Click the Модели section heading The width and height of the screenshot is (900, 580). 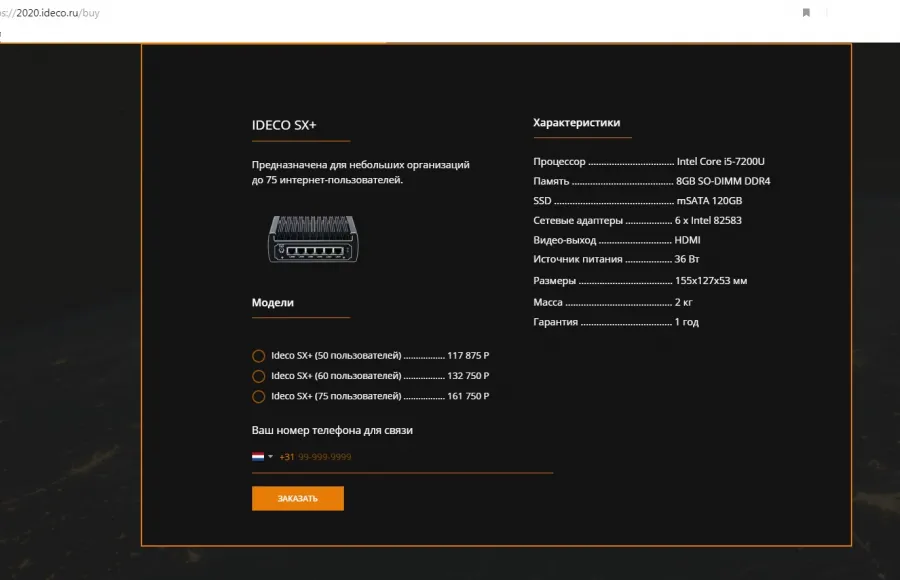273,303
